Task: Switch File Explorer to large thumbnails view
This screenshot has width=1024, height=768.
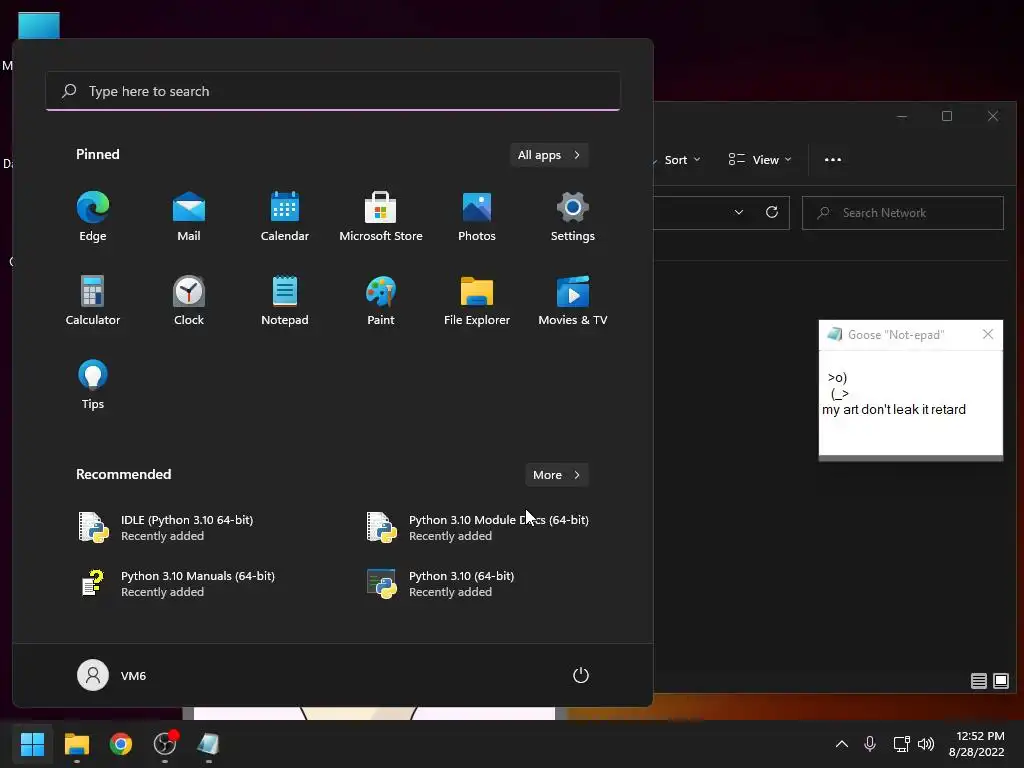Action: pyautogui.click(x=1000, y=681)
